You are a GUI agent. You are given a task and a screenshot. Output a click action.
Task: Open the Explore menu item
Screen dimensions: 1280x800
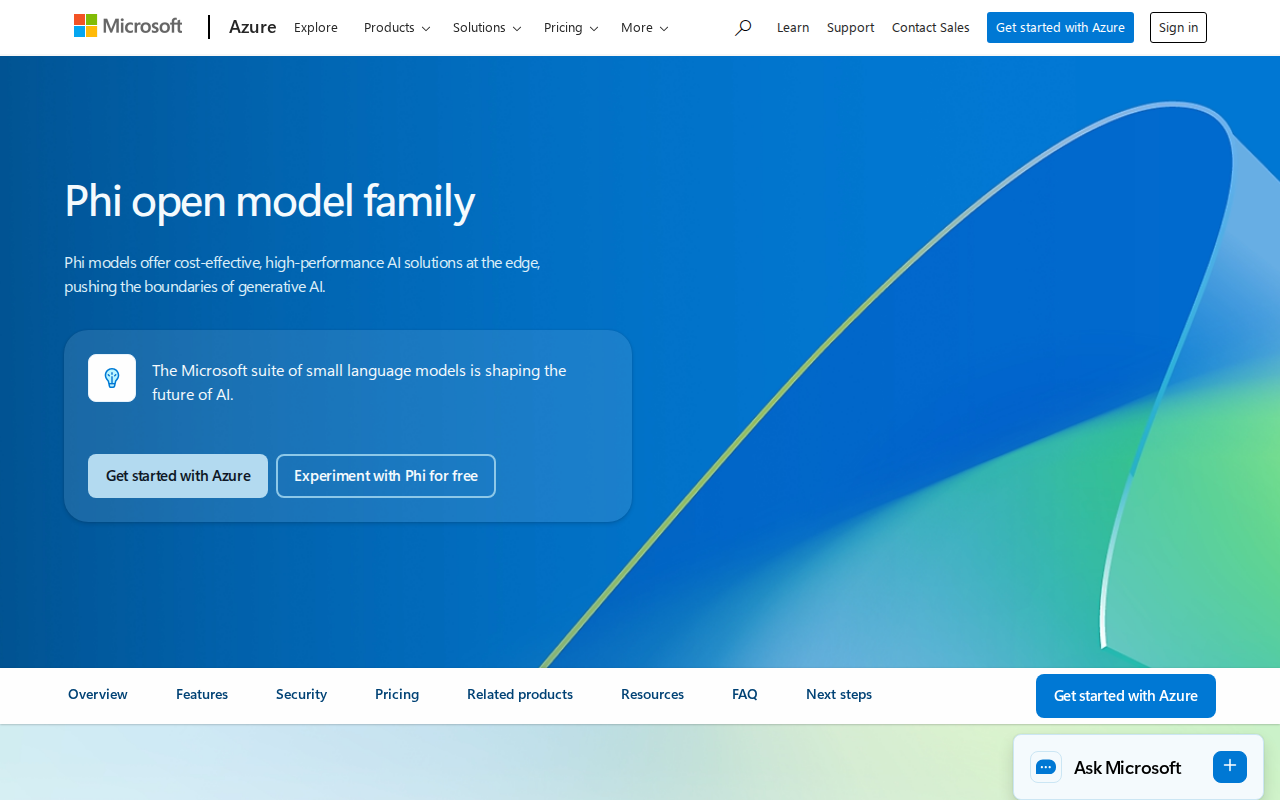pyautogui.click(x=316, y=28)
